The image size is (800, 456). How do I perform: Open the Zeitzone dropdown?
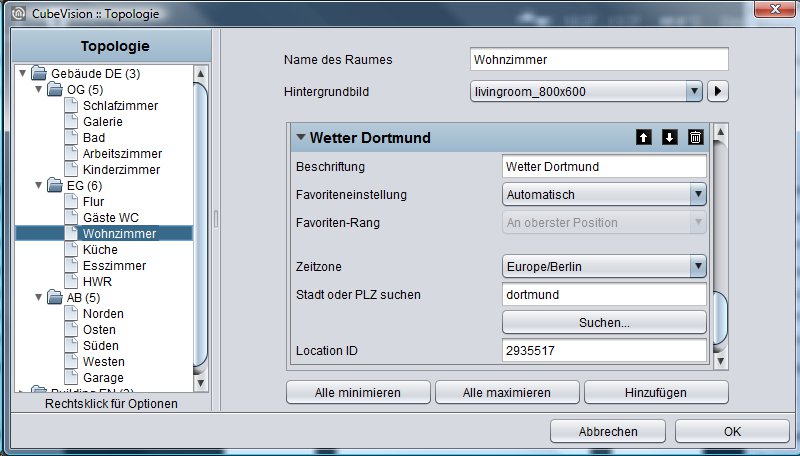(x=698, y=266)
